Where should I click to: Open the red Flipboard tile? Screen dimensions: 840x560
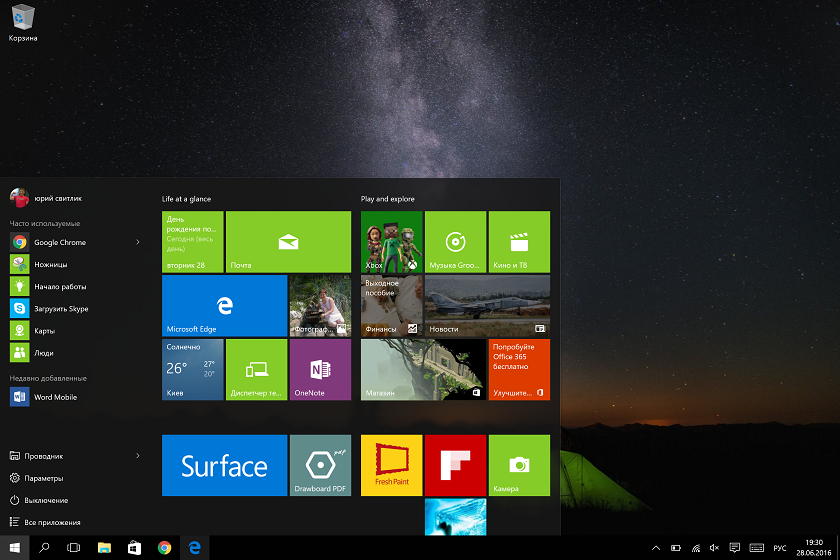coord(455,465)
